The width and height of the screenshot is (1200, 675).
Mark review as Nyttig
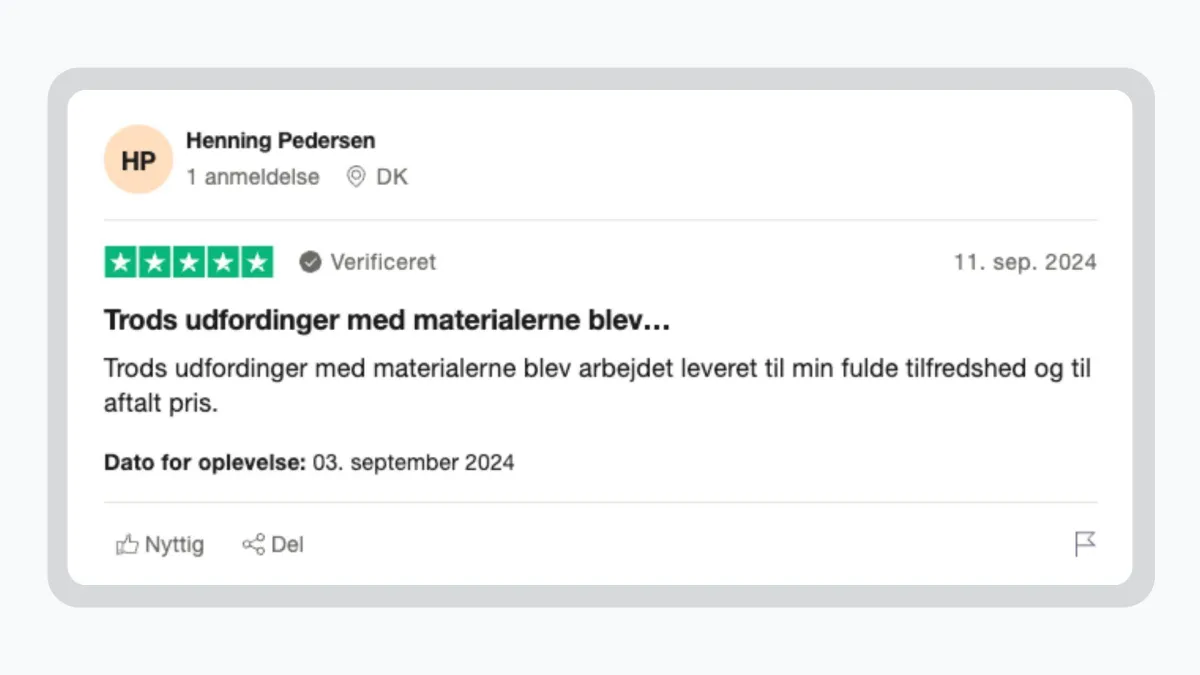click(x=160, y=545)
